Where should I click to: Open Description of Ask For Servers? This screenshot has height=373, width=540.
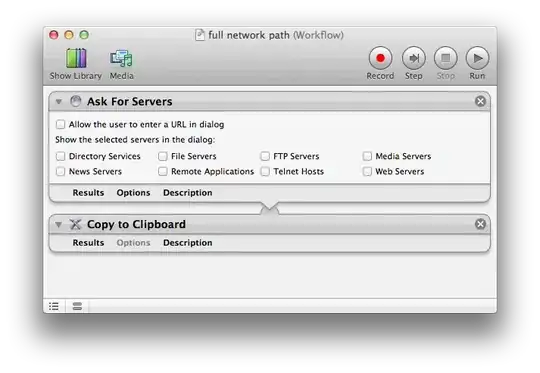pos(188,193)
